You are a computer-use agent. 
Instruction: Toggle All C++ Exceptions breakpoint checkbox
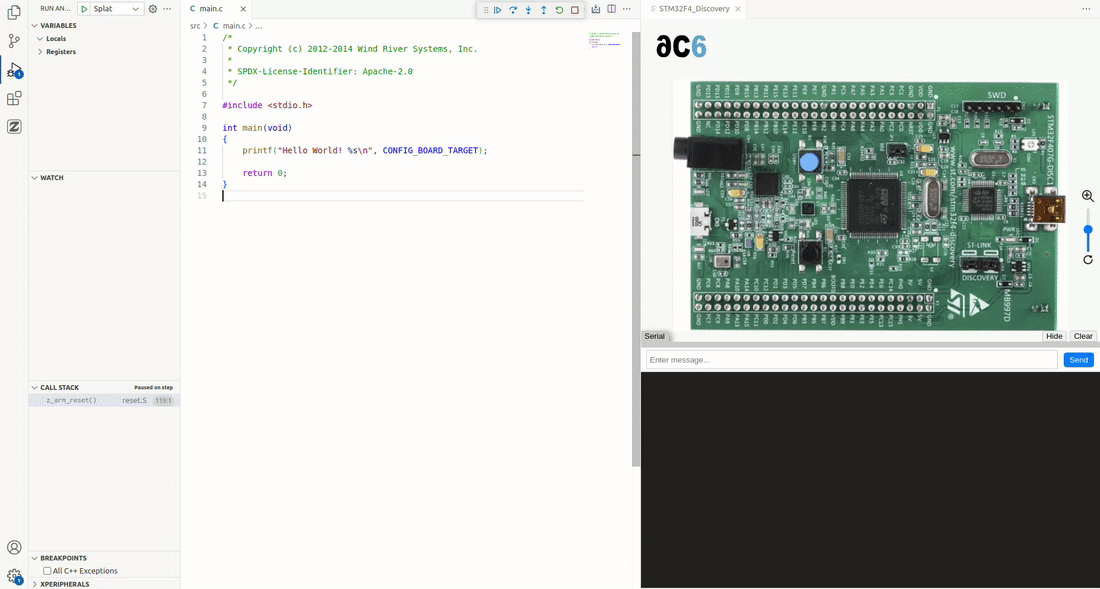[47, 571]
